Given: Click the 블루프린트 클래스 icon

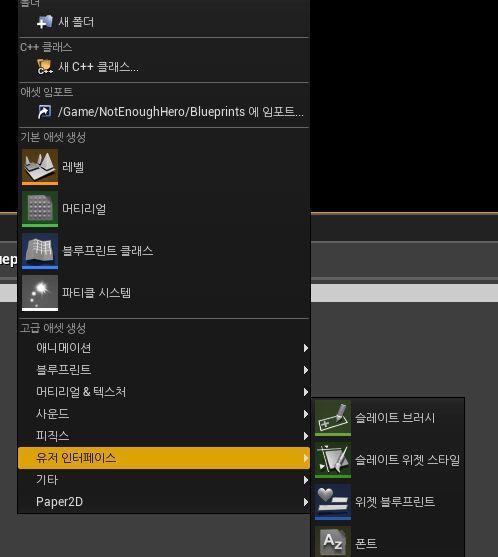Looking at the screenshot, I should (x=40, y=251).
